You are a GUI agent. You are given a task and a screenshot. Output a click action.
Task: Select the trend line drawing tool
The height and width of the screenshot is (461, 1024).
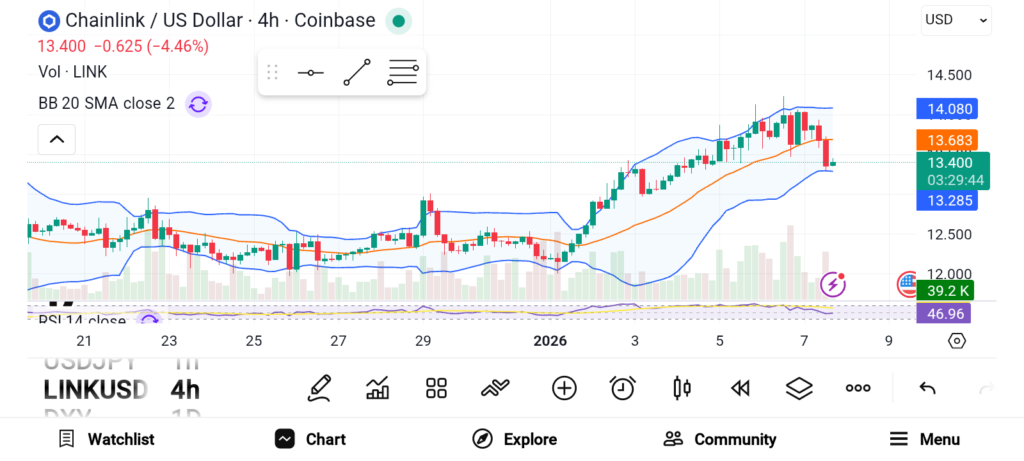pyautogui.click(x=357, y=72)
